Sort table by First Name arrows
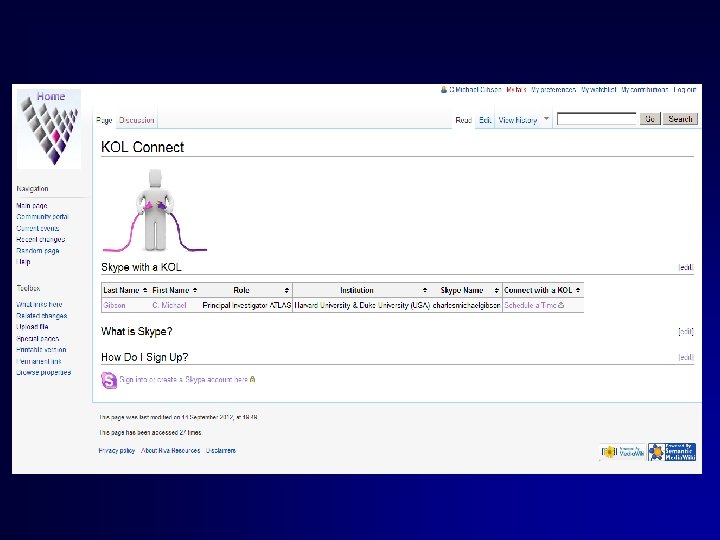The height and width of the screenshot is (540, 720). pos(195,290)
